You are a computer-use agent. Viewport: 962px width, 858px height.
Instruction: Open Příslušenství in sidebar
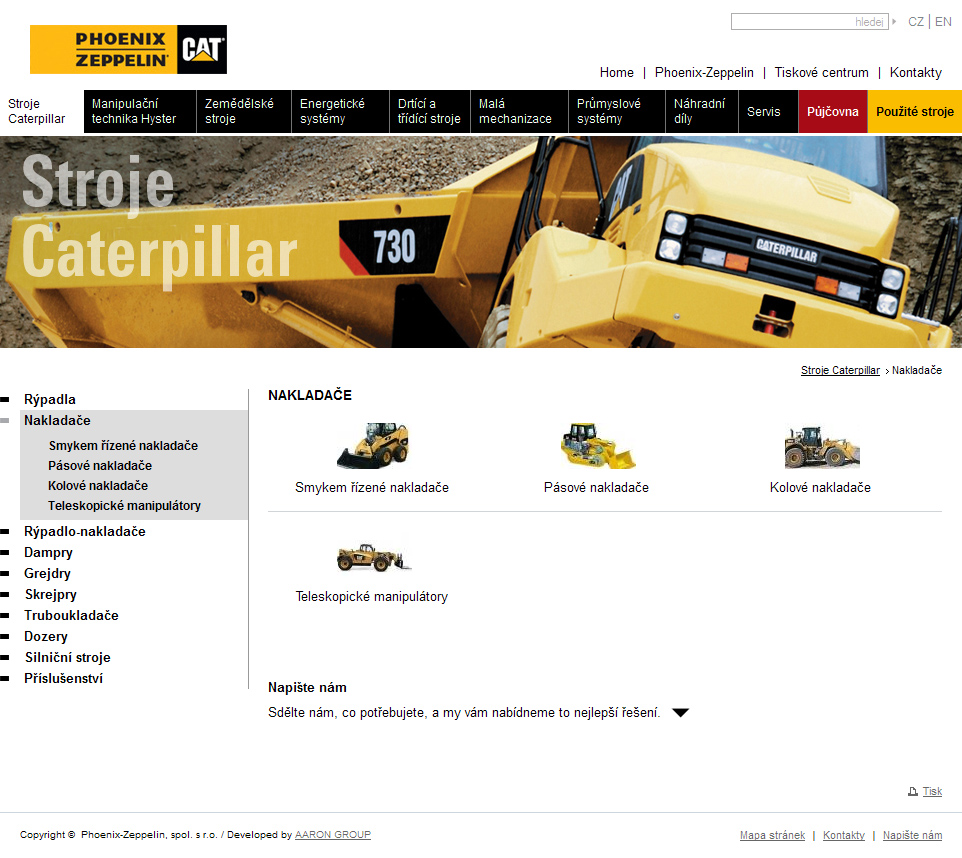tap(63, 678)
